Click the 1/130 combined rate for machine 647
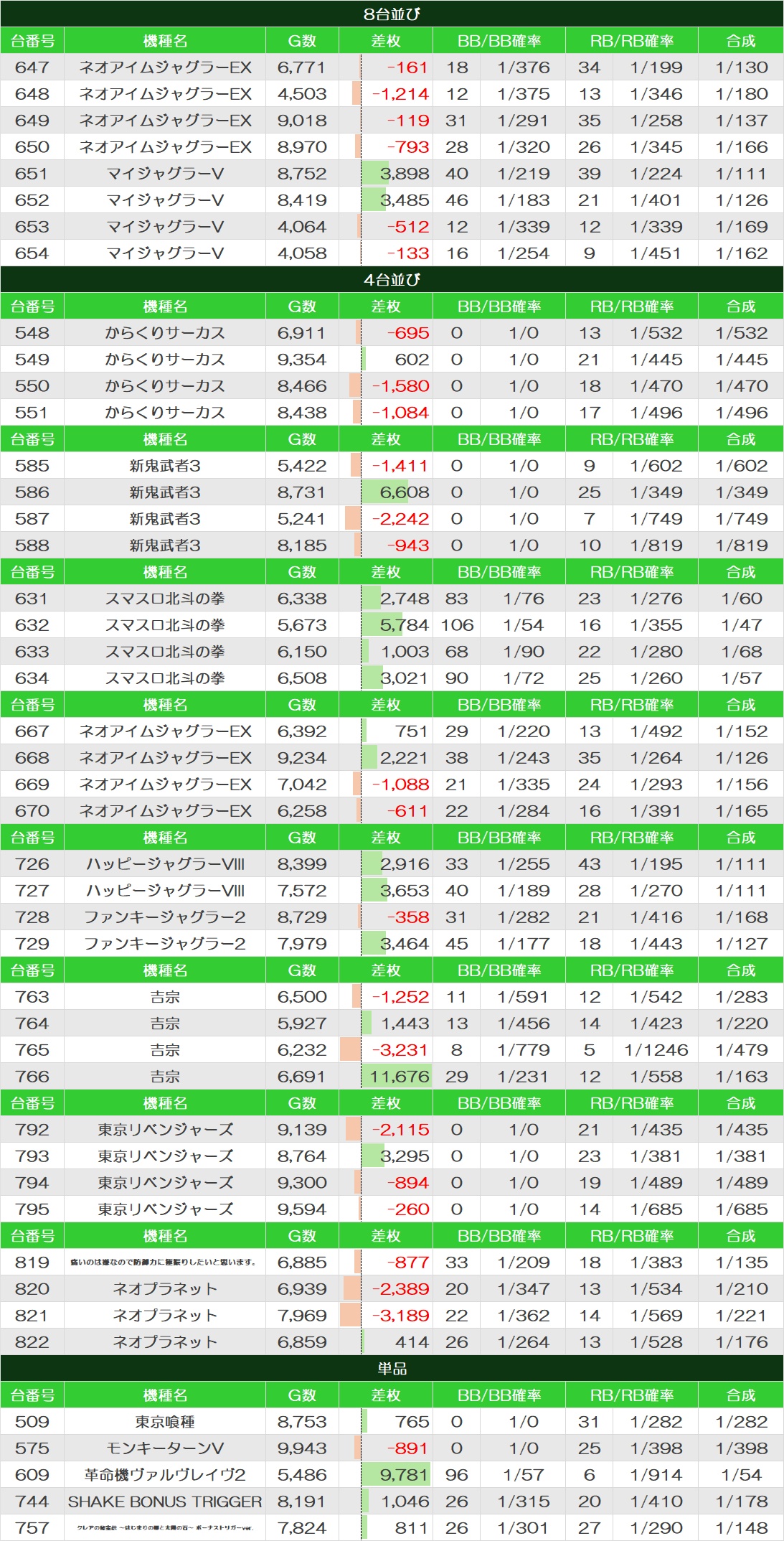Viewport: 784px width, 1541px height. 742,67
